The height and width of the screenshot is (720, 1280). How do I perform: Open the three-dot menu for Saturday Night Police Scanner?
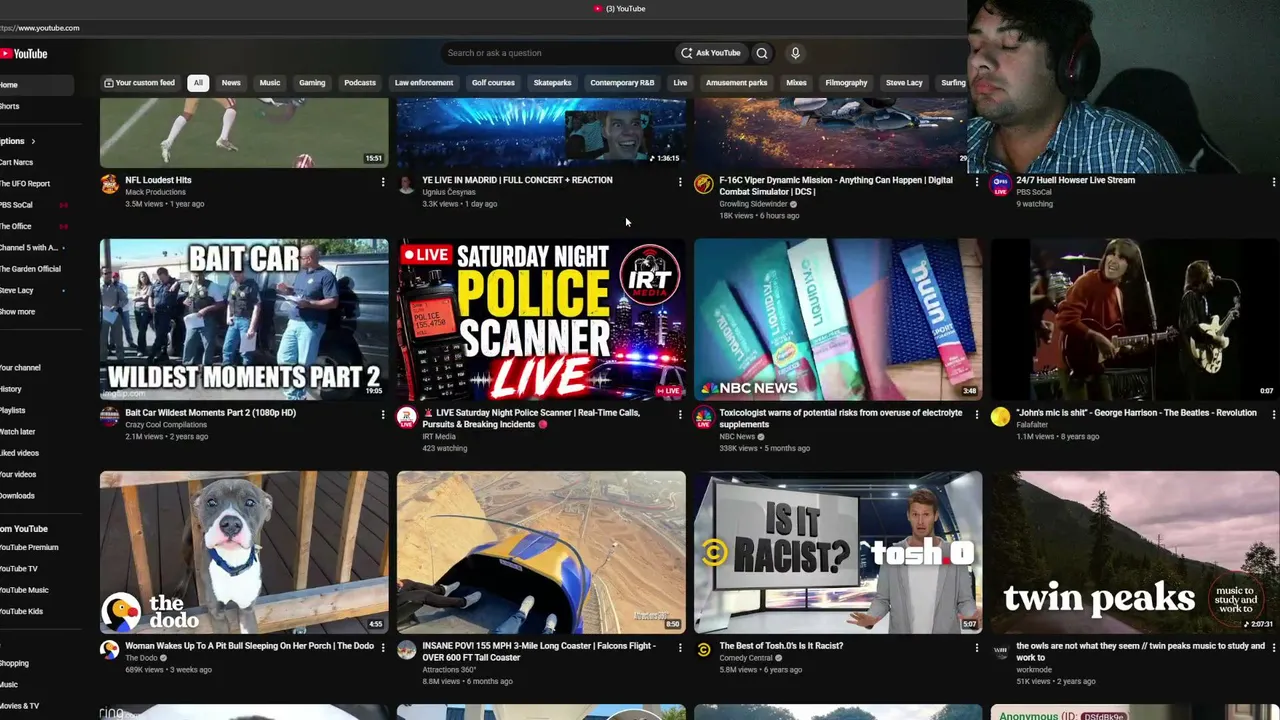[680, 414]
